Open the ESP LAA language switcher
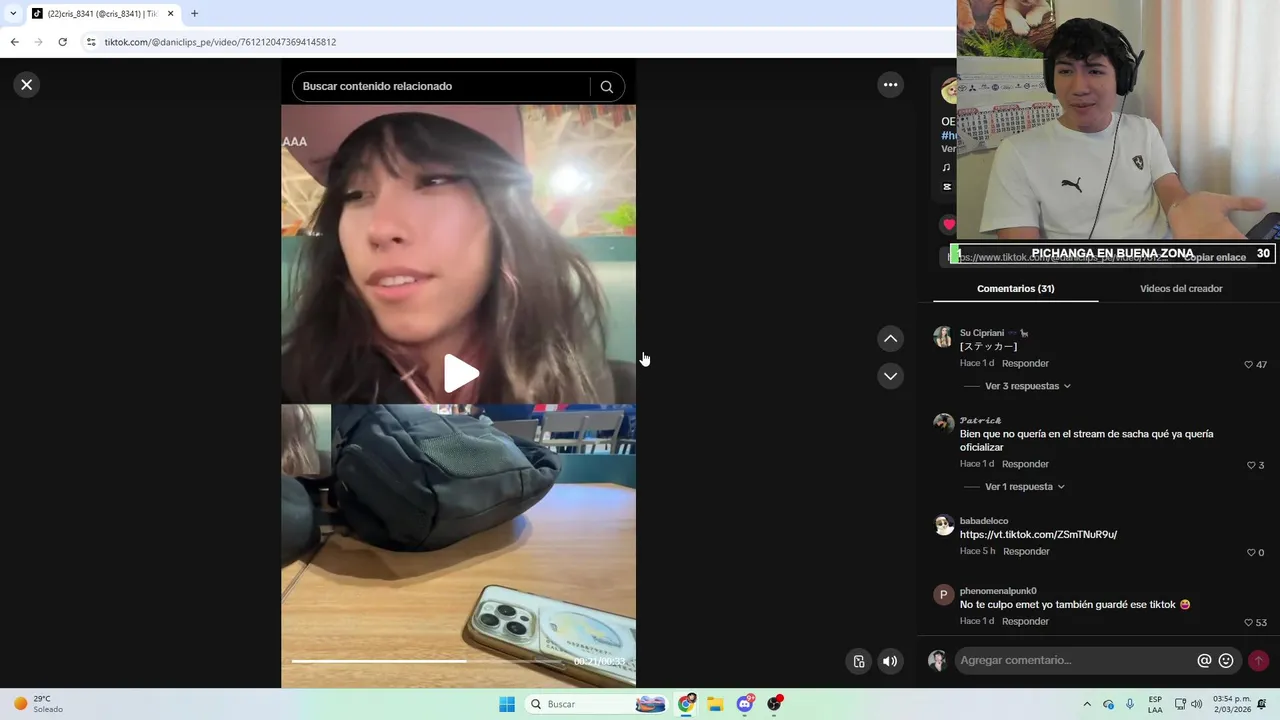The width and height of the screenshot is (1280, 720). click(1155, 704)
